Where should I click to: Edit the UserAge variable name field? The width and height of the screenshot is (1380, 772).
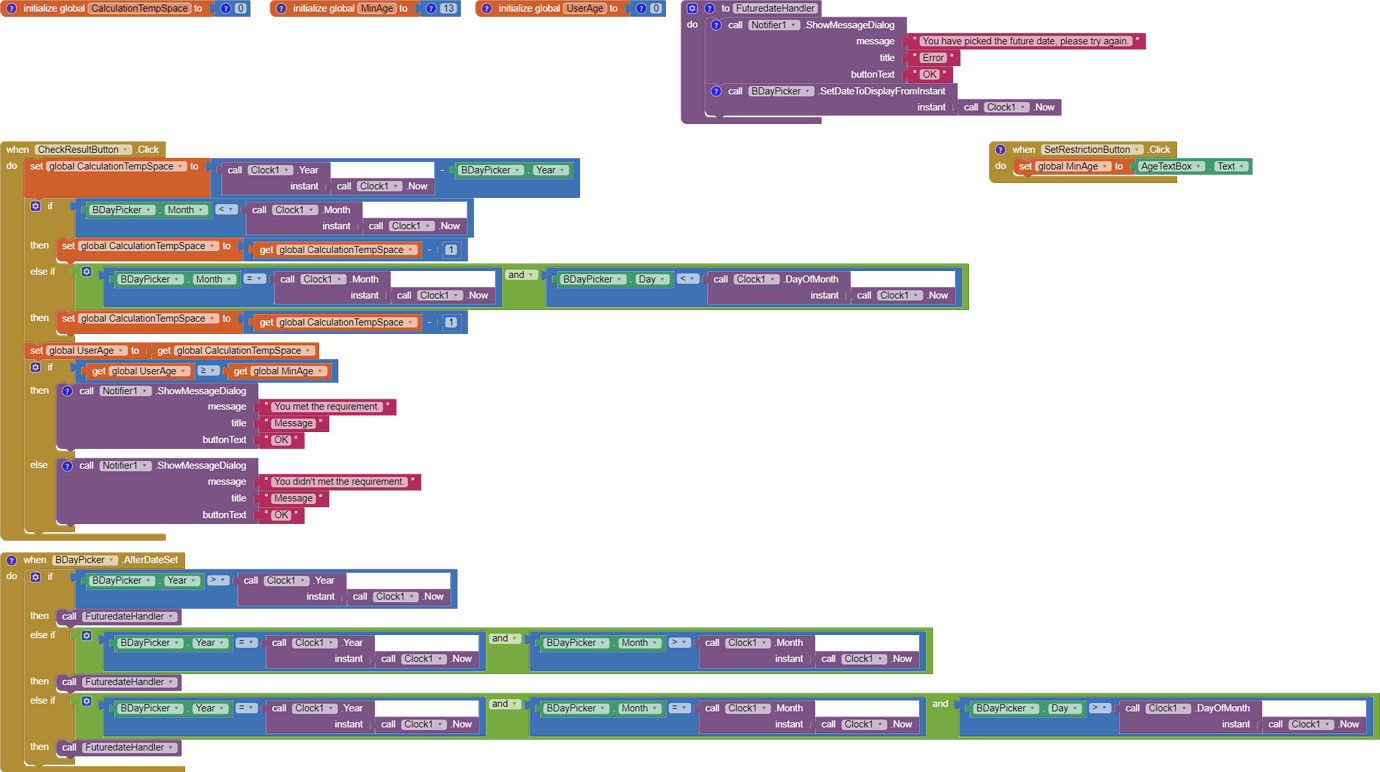[x=584, y=8]
